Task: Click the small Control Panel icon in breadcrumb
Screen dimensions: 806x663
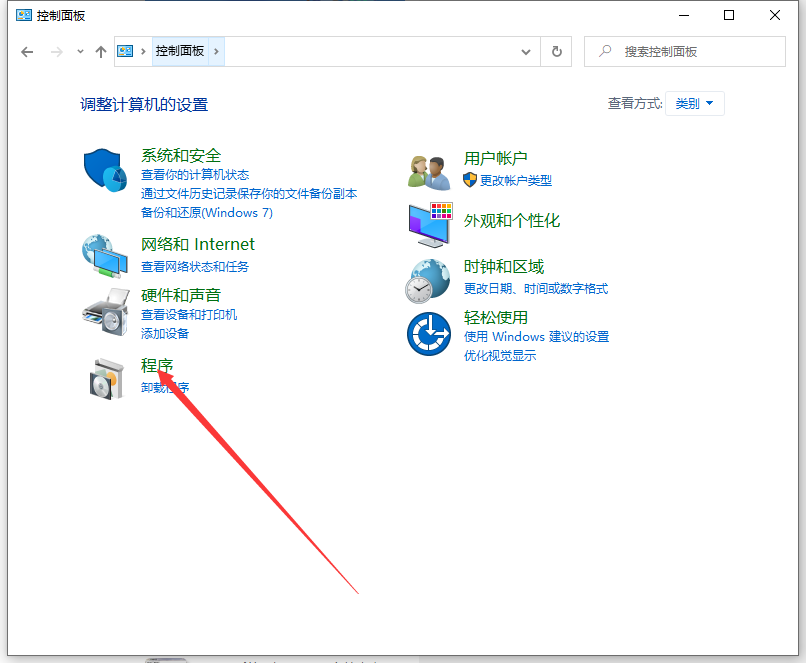Action: click(124, 51)
